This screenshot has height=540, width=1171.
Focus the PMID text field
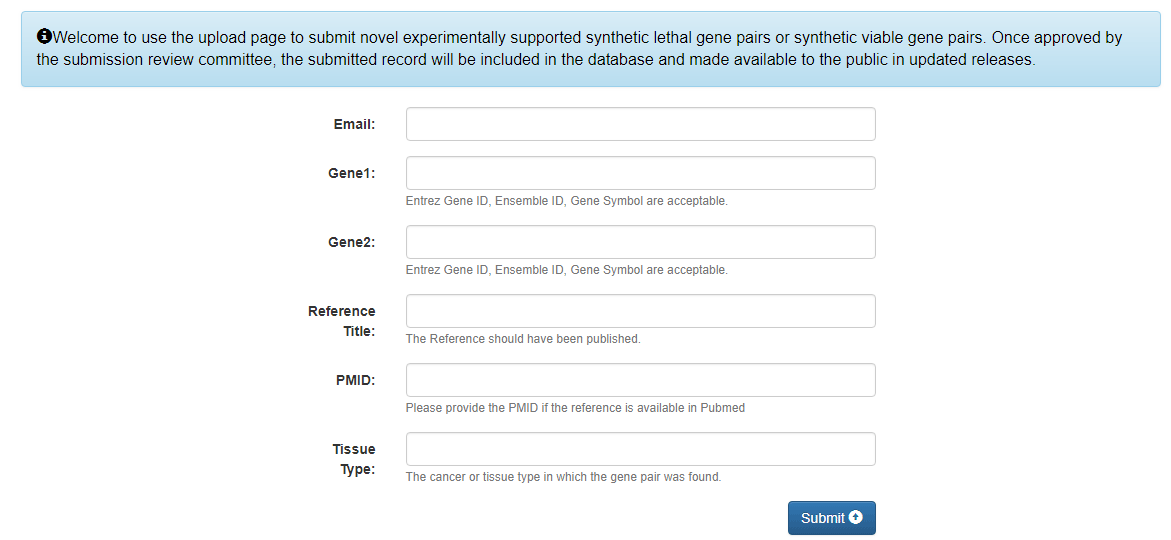coord(640,379)
